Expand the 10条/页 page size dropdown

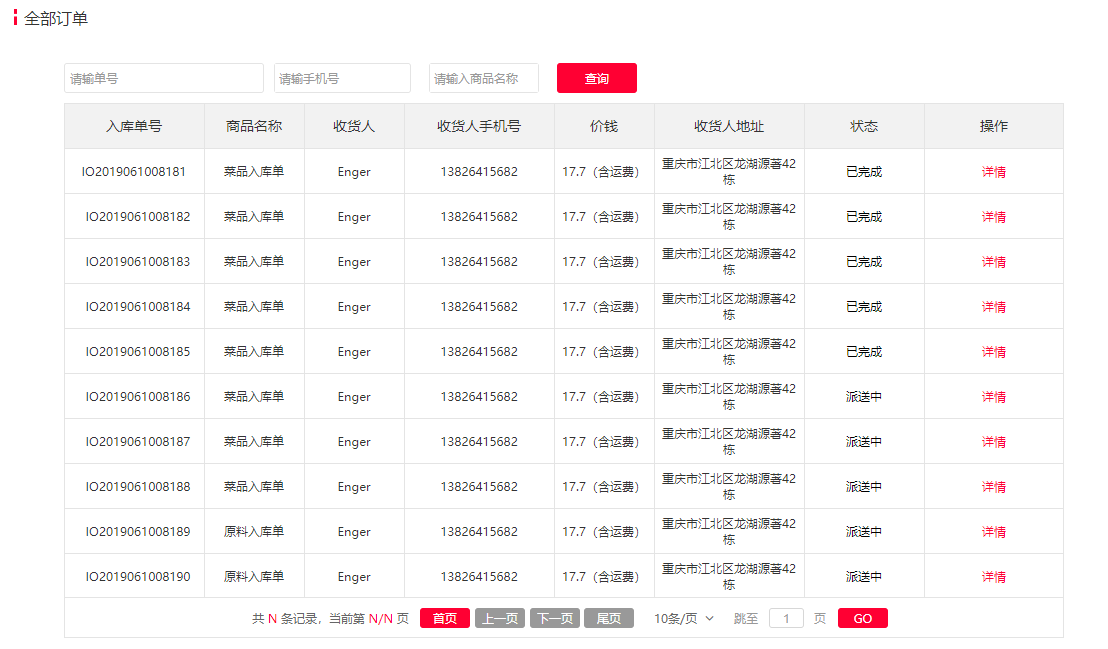pos(684,618)
